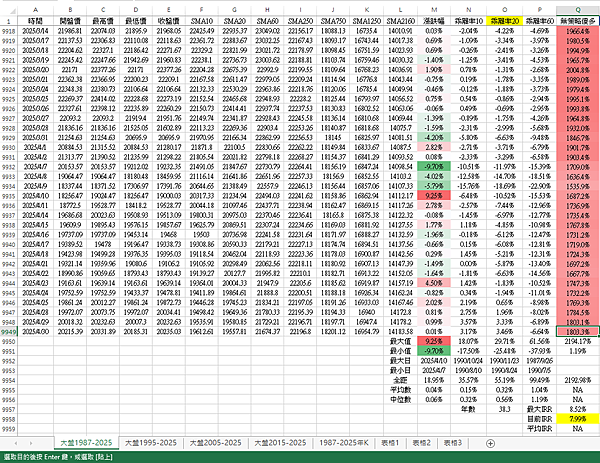Select date cell 2025/4/30 in row 9949
The width and height of the screenshot is (600, 463).
pyautogui.click(x=36, y=332)
